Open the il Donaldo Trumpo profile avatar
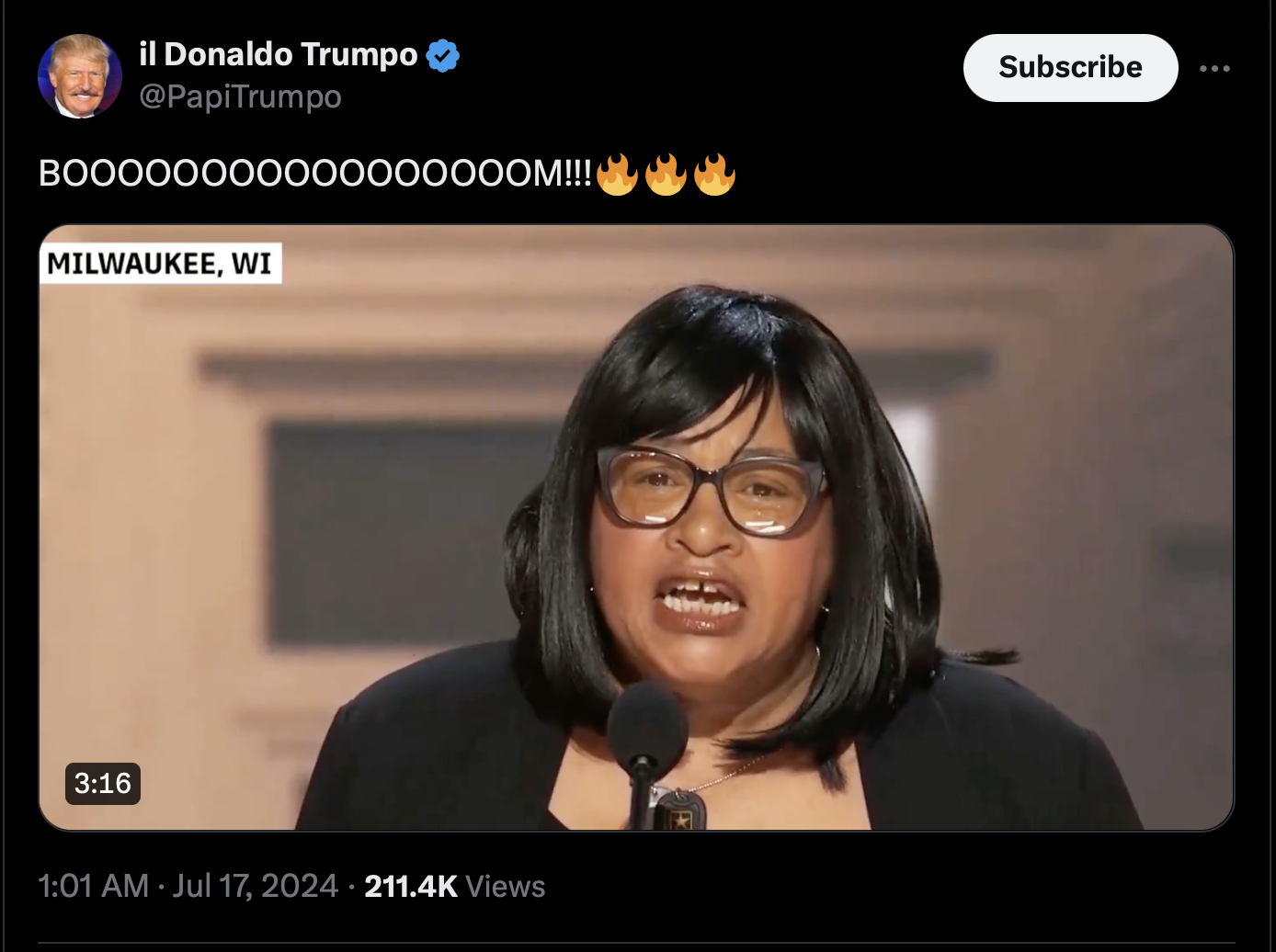This screenshot has height=952, width=1276. pyautogui.click(x=80, y=76)
